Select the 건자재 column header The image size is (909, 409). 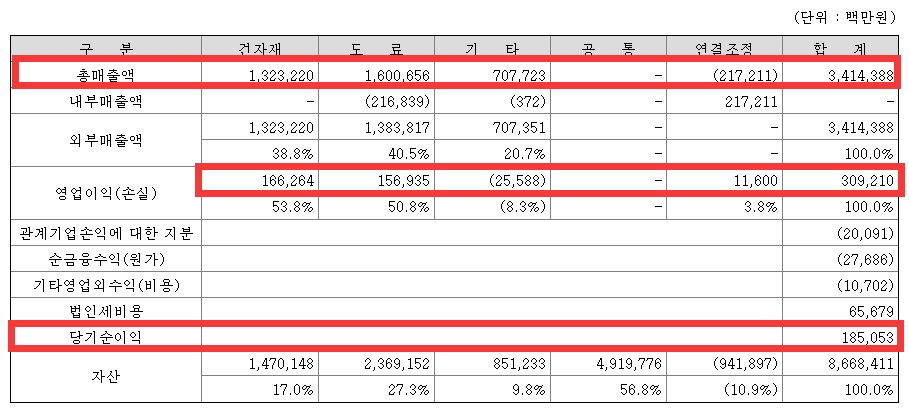pyautogui.click(x=260, y=49)
